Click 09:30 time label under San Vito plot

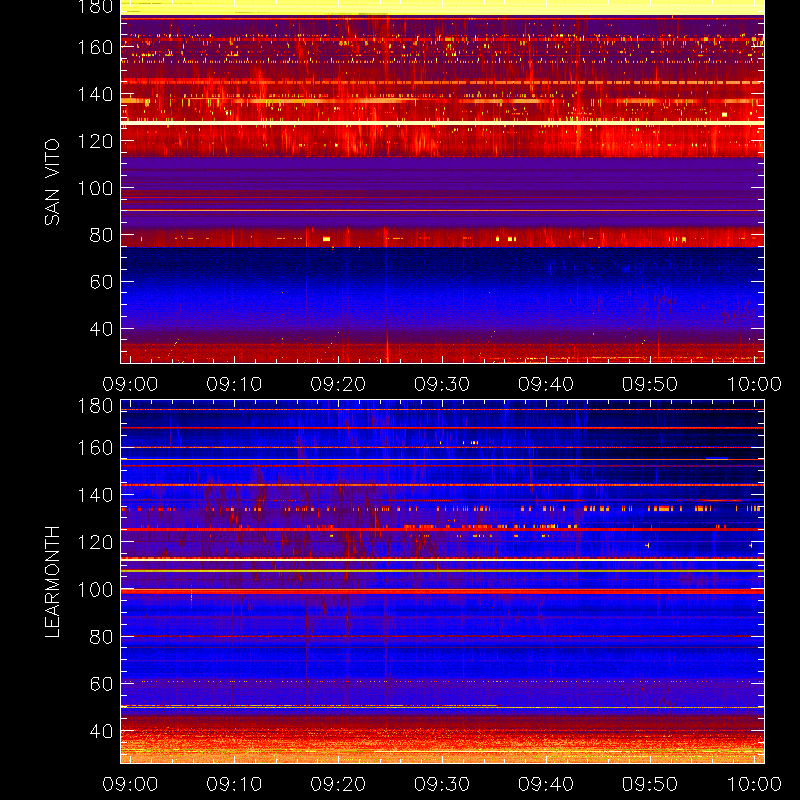tap(442, 384)
